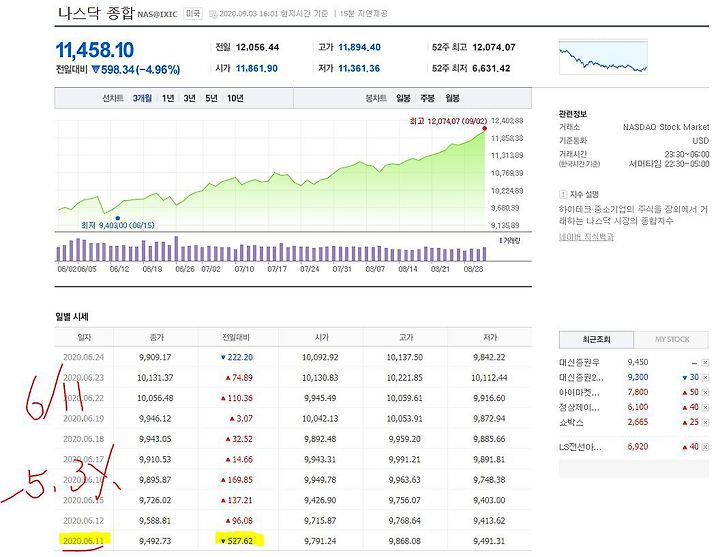720x557 pixels.
Task: Click the 미국 country badge
Action: coord(193,14)
